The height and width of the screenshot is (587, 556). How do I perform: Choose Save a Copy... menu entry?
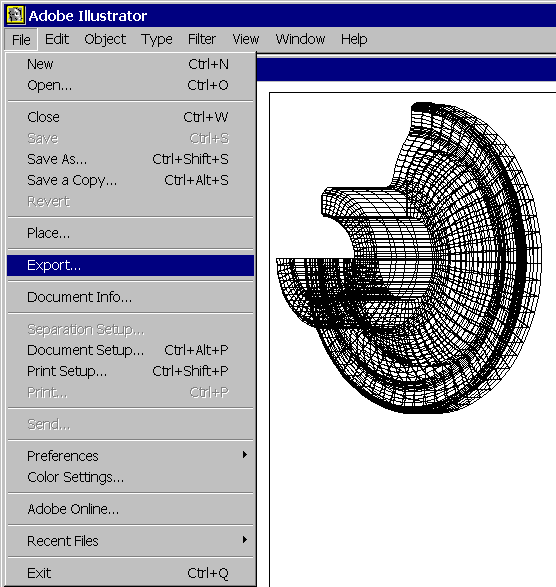pos(130,180)
